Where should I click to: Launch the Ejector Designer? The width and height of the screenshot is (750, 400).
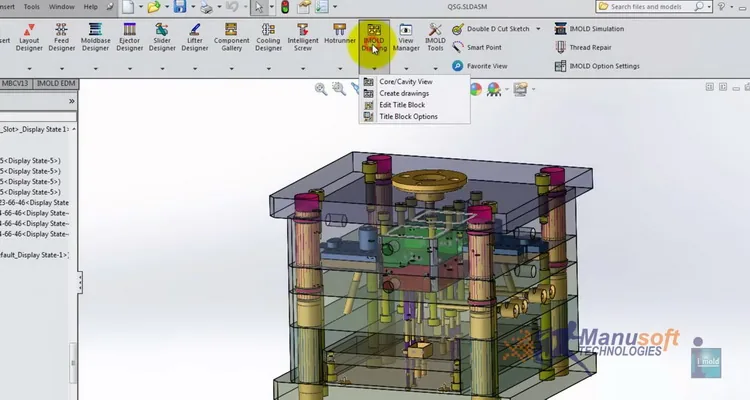130,37
